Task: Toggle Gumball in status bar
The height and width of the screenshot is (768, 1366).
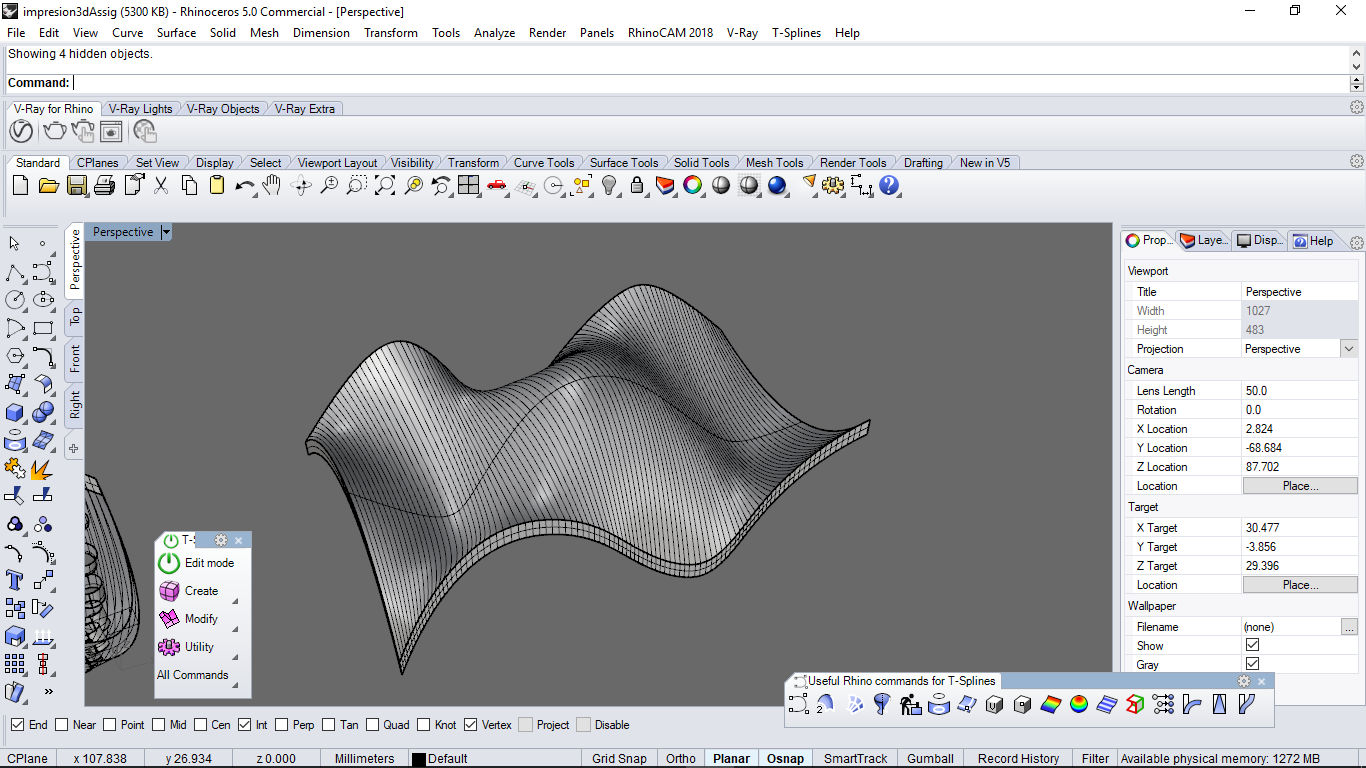Action: 930,759
